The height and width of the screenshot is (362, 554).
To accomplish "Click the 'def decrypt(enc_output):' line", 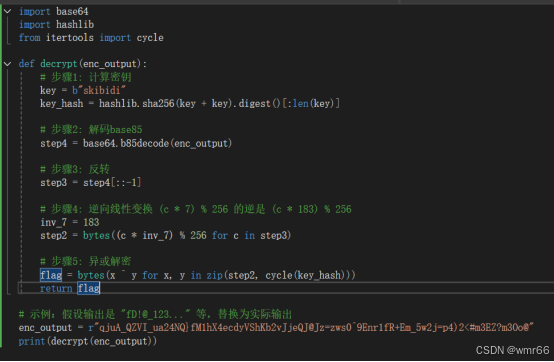I will click(83, 64).
